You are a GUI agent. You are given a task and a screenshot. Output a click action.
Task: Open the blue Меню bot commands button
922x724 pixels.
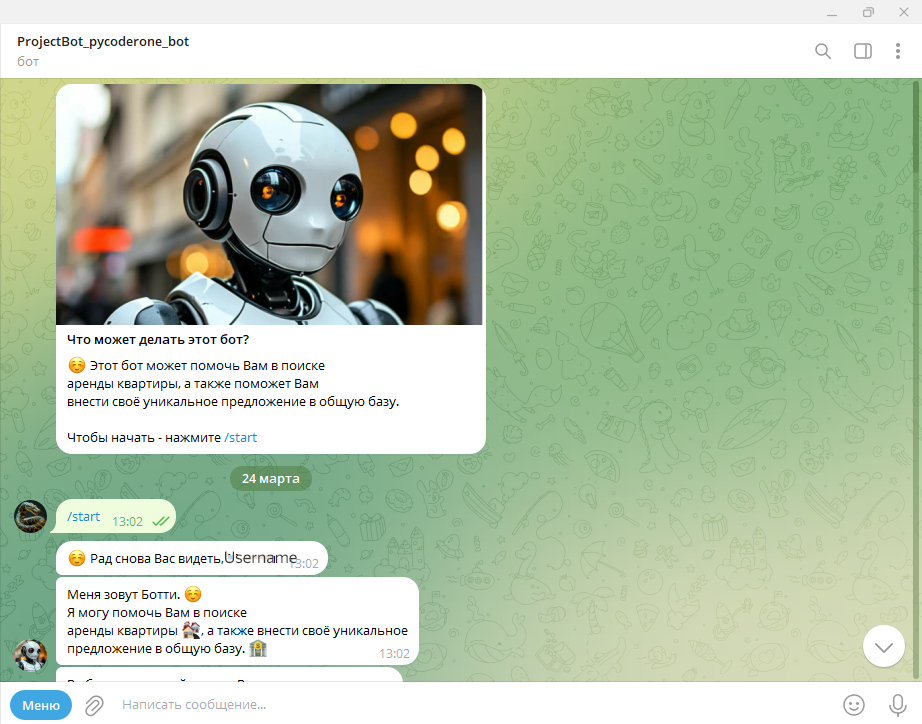tap(41, 705)
